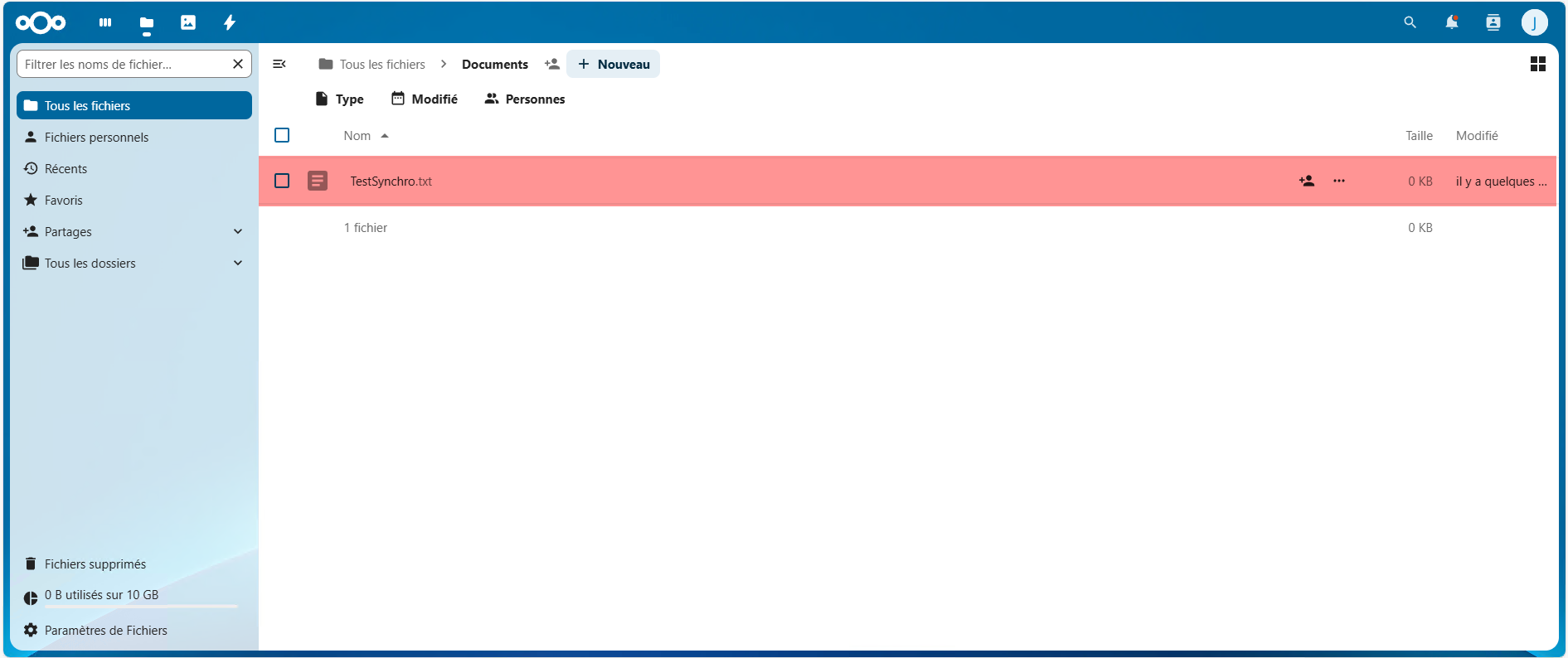This screenshot has height=658, width=1568.
Task: Open the notifications bell
Action: click(x=1451, y=22)
